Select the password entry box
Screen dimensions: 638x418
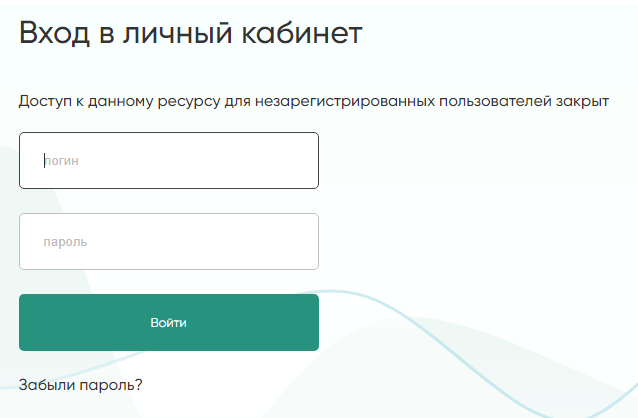(168, 241)
